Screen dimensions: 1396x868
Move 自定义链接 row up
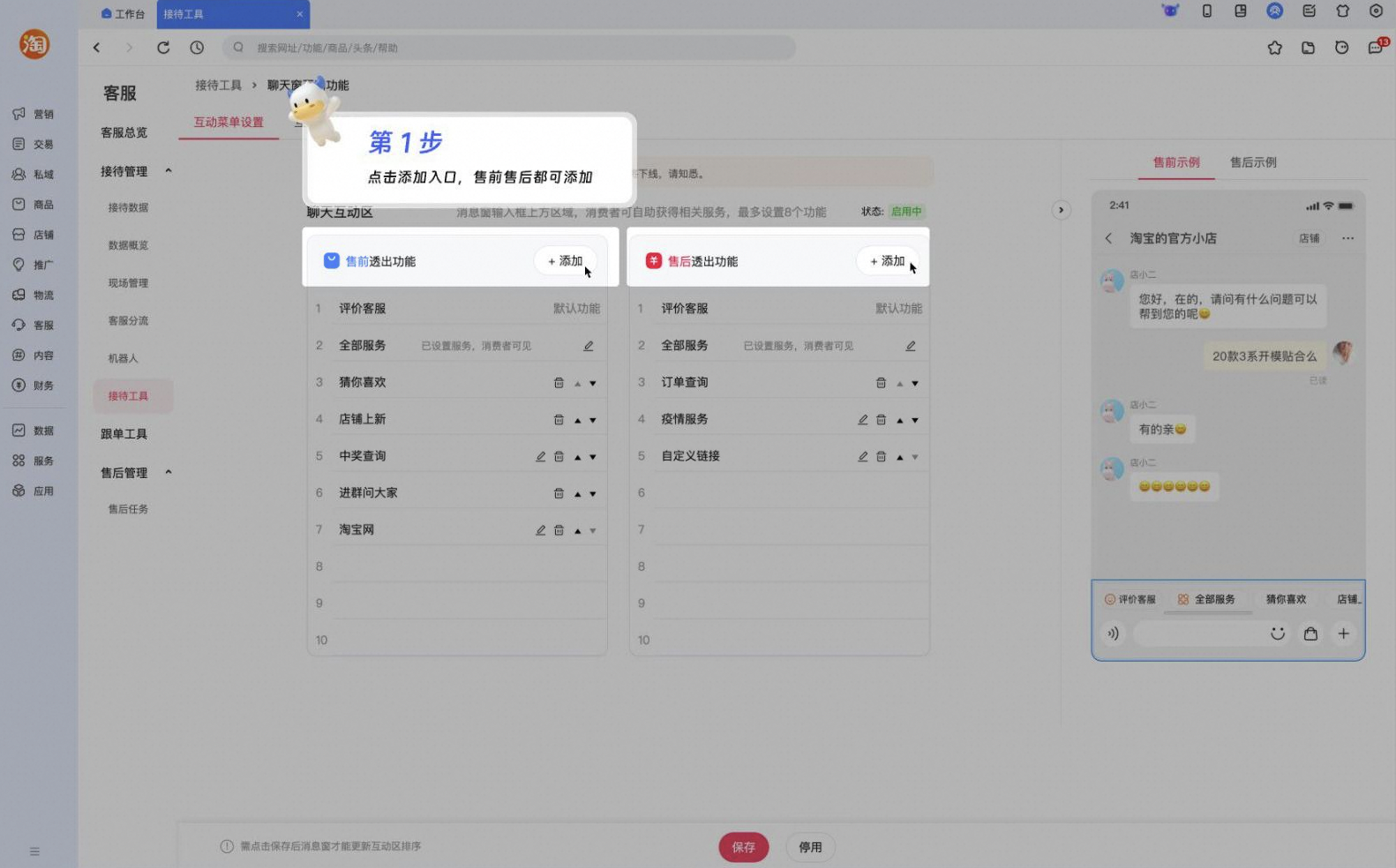(900, 457)
